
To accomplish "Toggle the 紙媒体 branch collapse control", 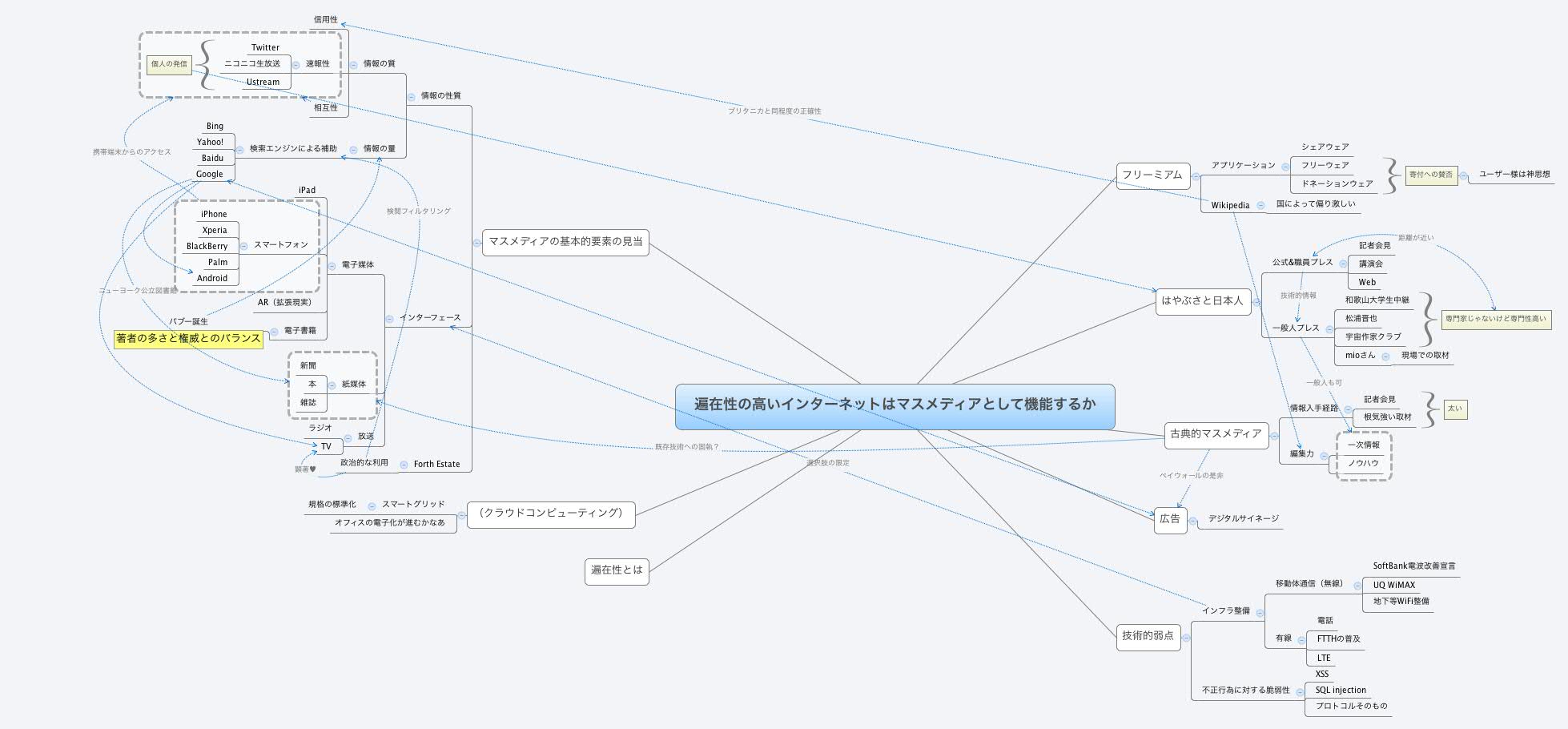I will (332, 385).
